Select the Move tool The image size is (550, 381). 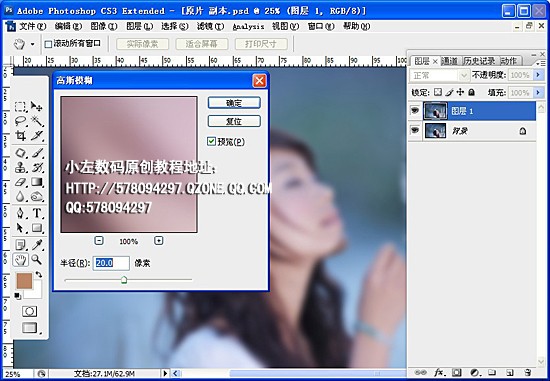click(37, 106)
